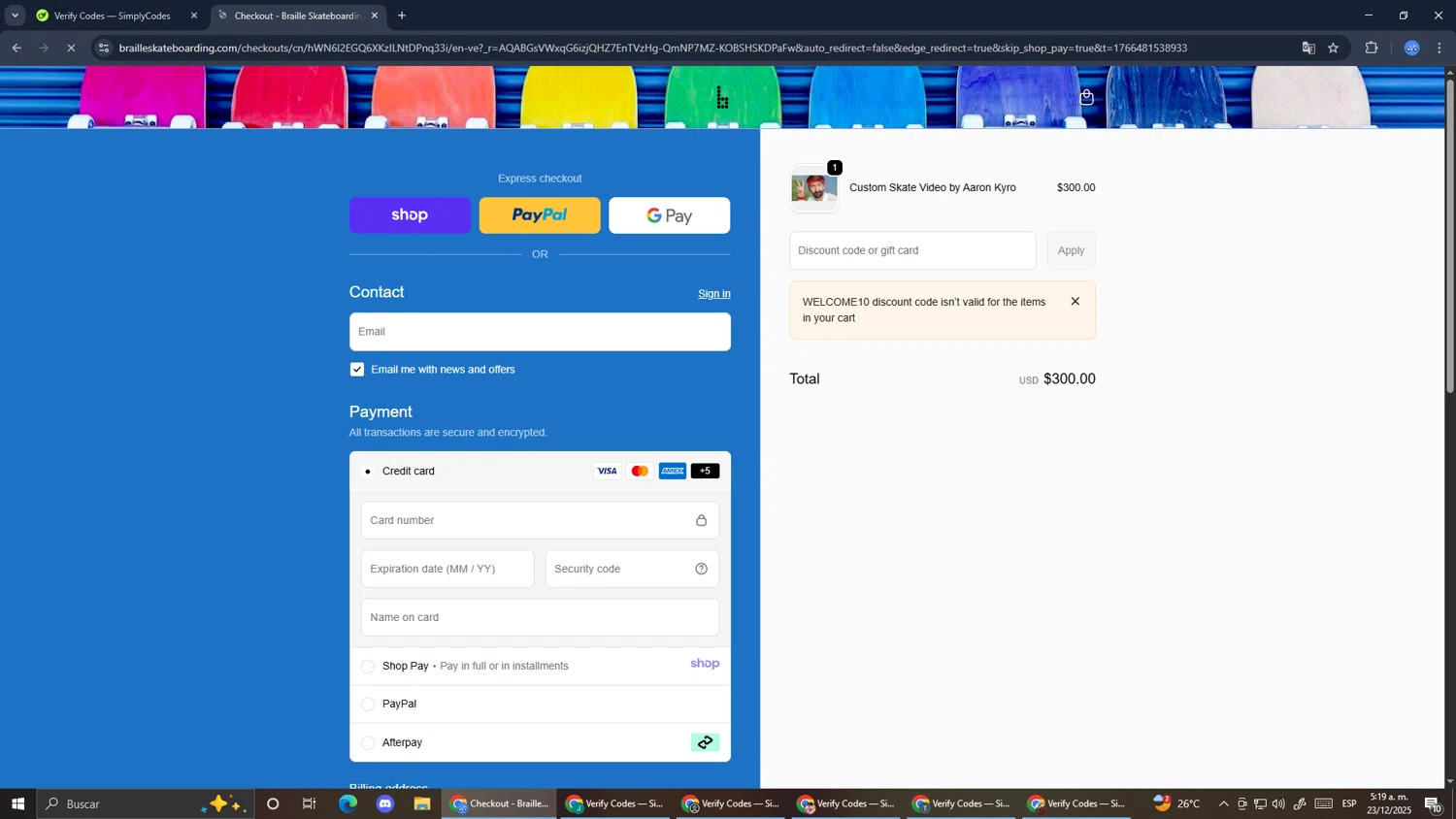Image resolution: width=1456 pixels, height=819 pixels.
Task: Click the Windows taskbar search box
Action: (146, 803)
